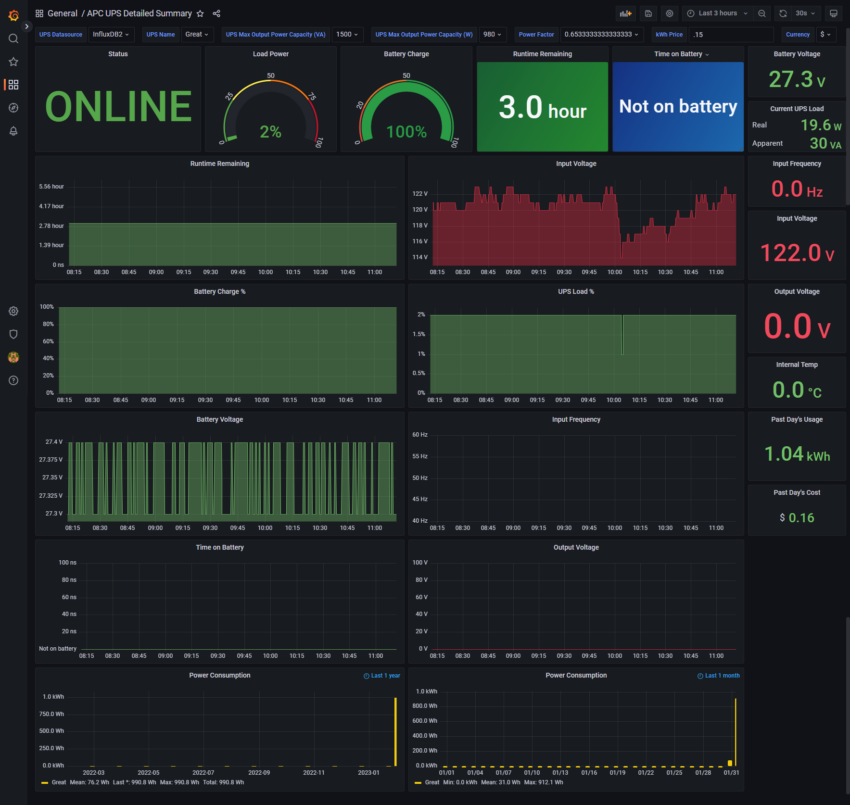
Task: Save the dashboard using the save icon
Action: tap(649, 12)
